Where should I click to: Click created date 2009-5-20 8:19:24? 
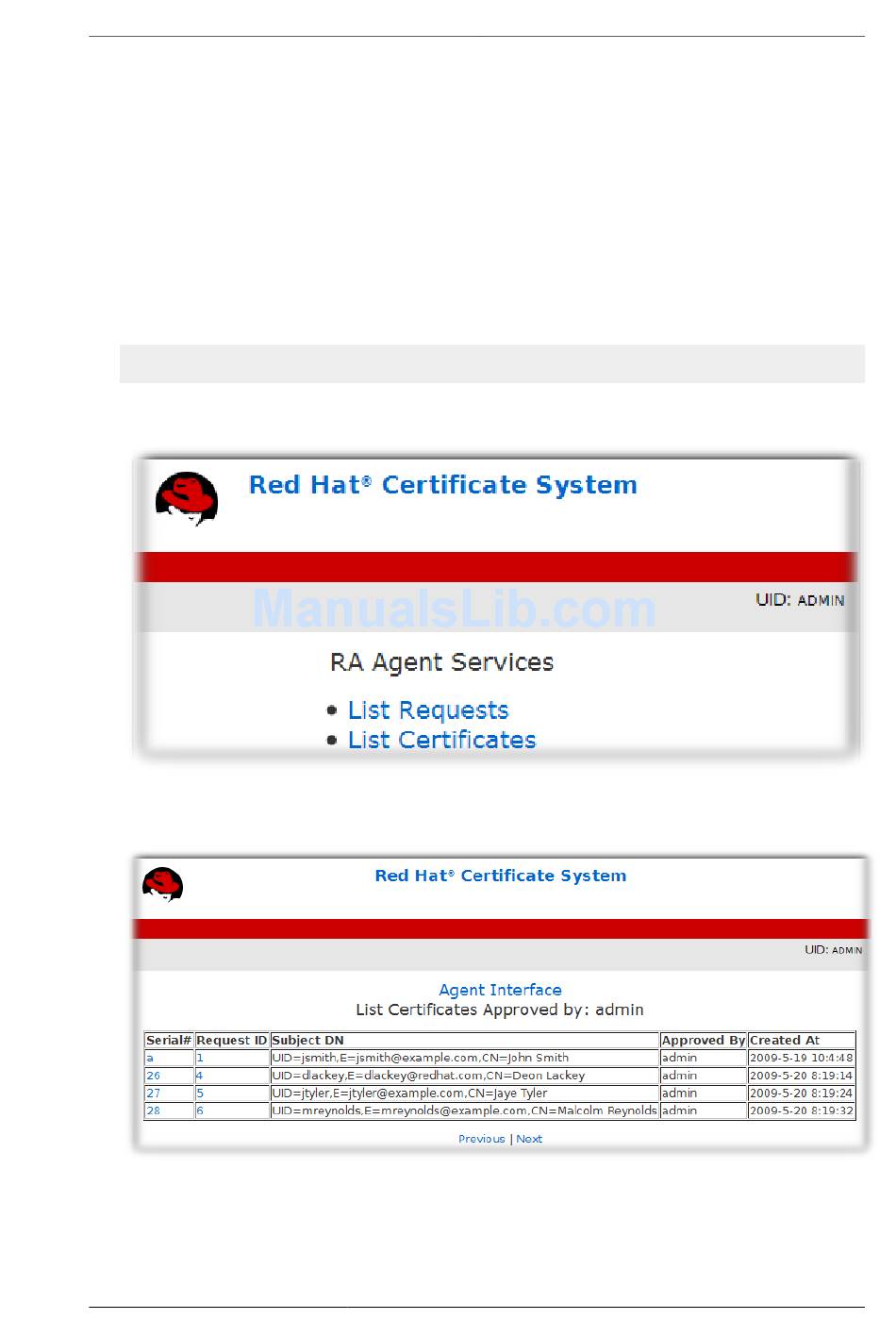[802, 1094]
